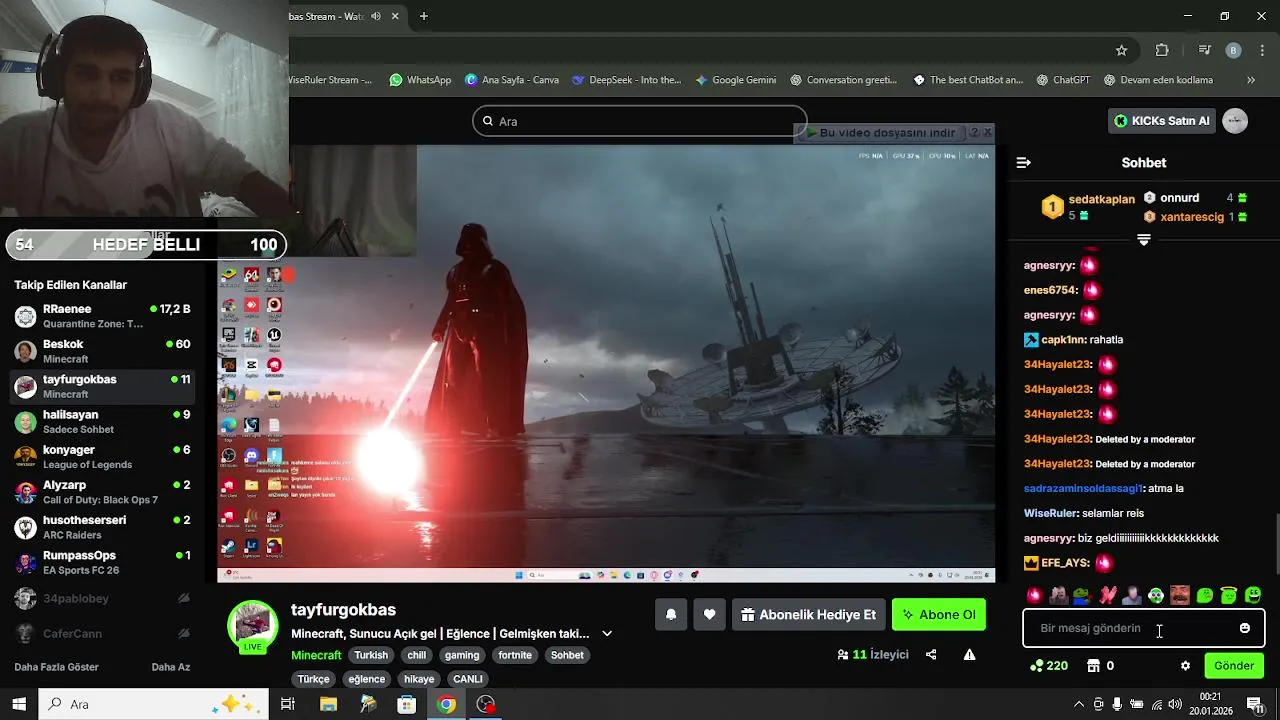
Task: Expand the stream title details chevron
Action: tap(607, 634)
